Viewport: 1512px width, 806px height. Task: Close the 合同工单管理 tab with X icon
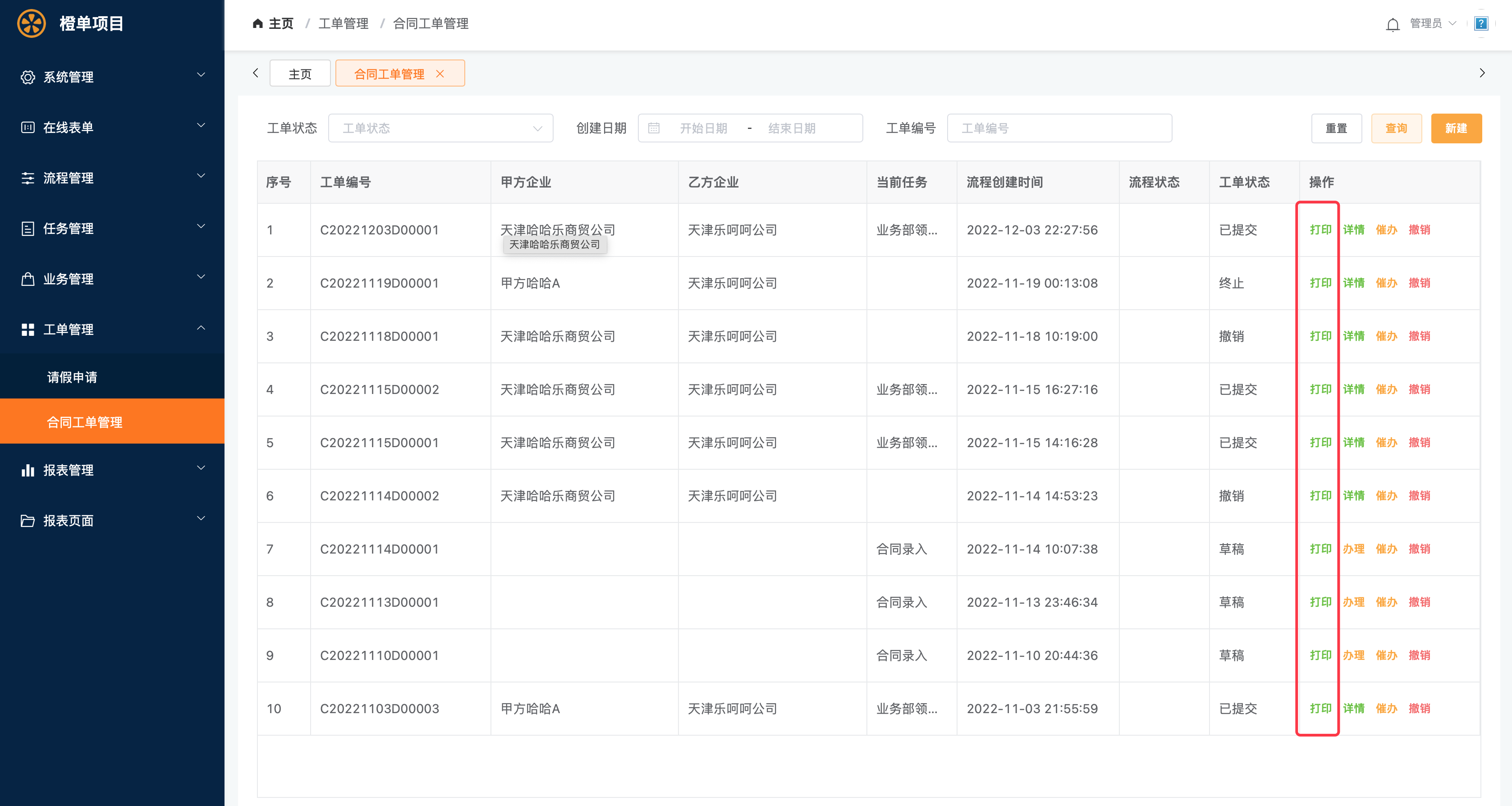(x=440, y=74)
